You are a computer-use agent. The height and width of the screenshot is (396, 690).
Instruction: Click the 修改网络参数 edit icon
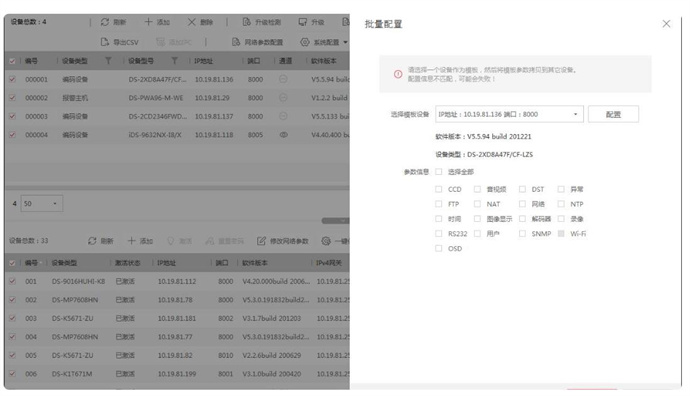coord(261,241)
